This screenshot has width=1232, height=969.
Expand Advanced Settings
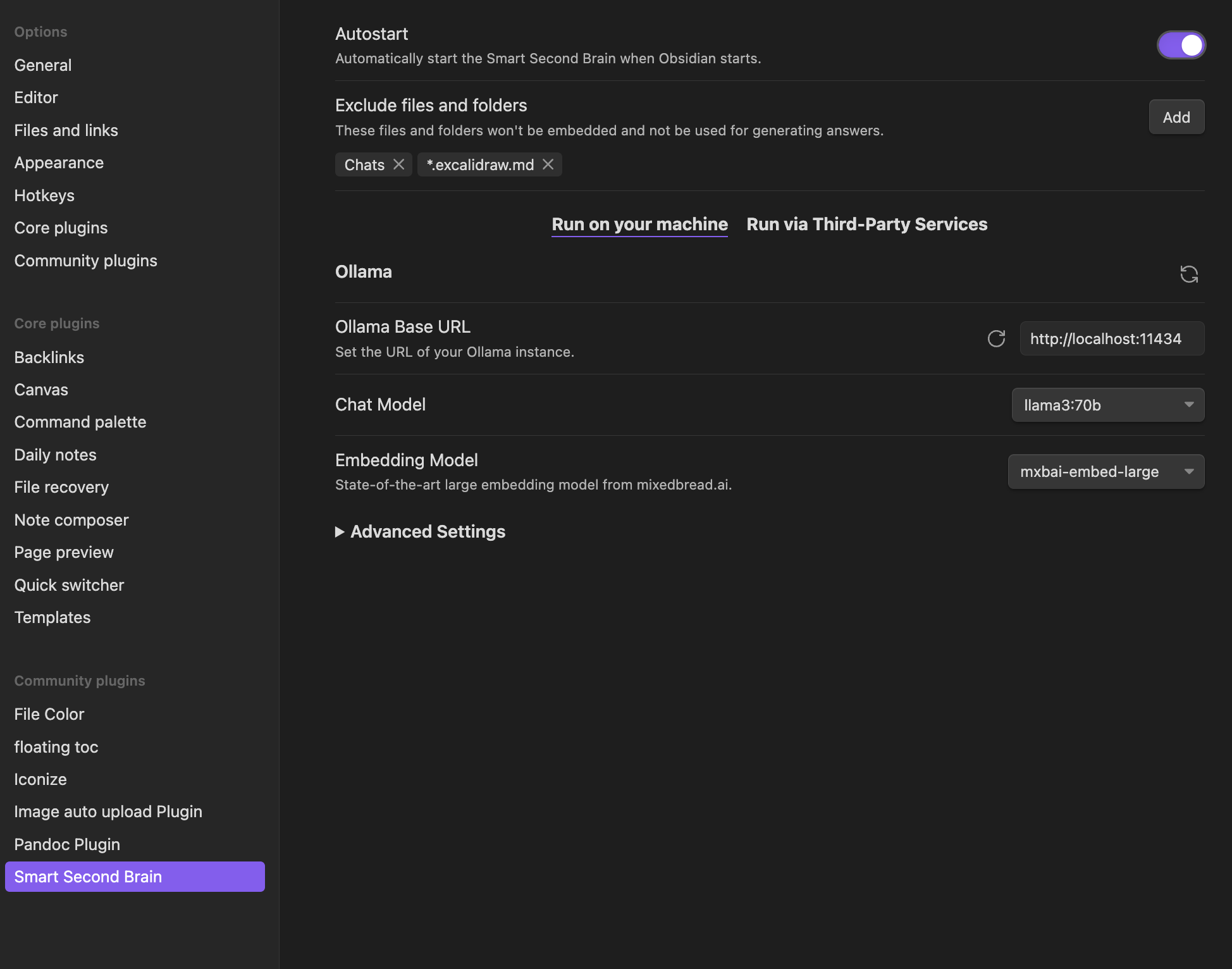coord(420,531)
